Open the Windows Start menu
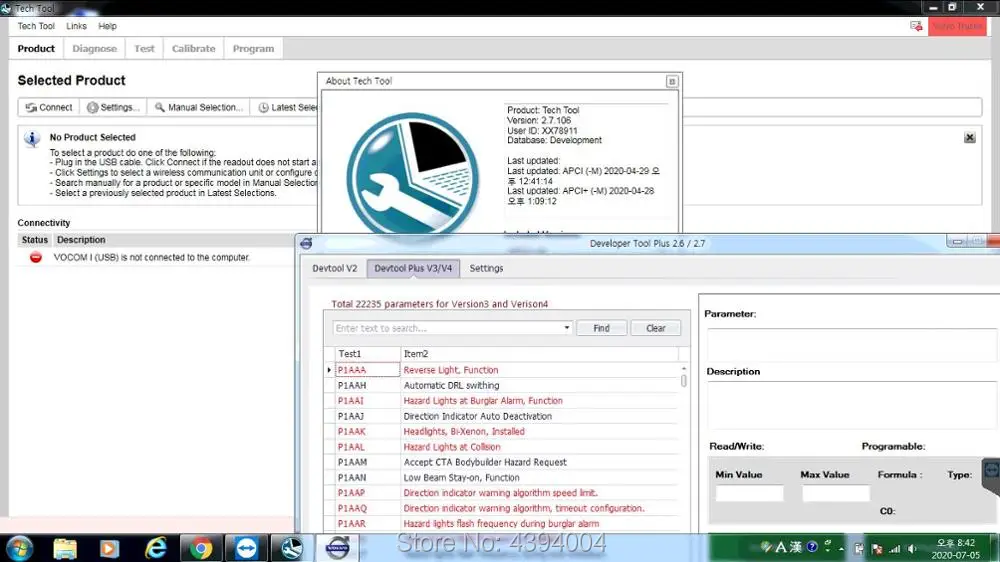Screen dimensions: 1000x562 [19, 548]
